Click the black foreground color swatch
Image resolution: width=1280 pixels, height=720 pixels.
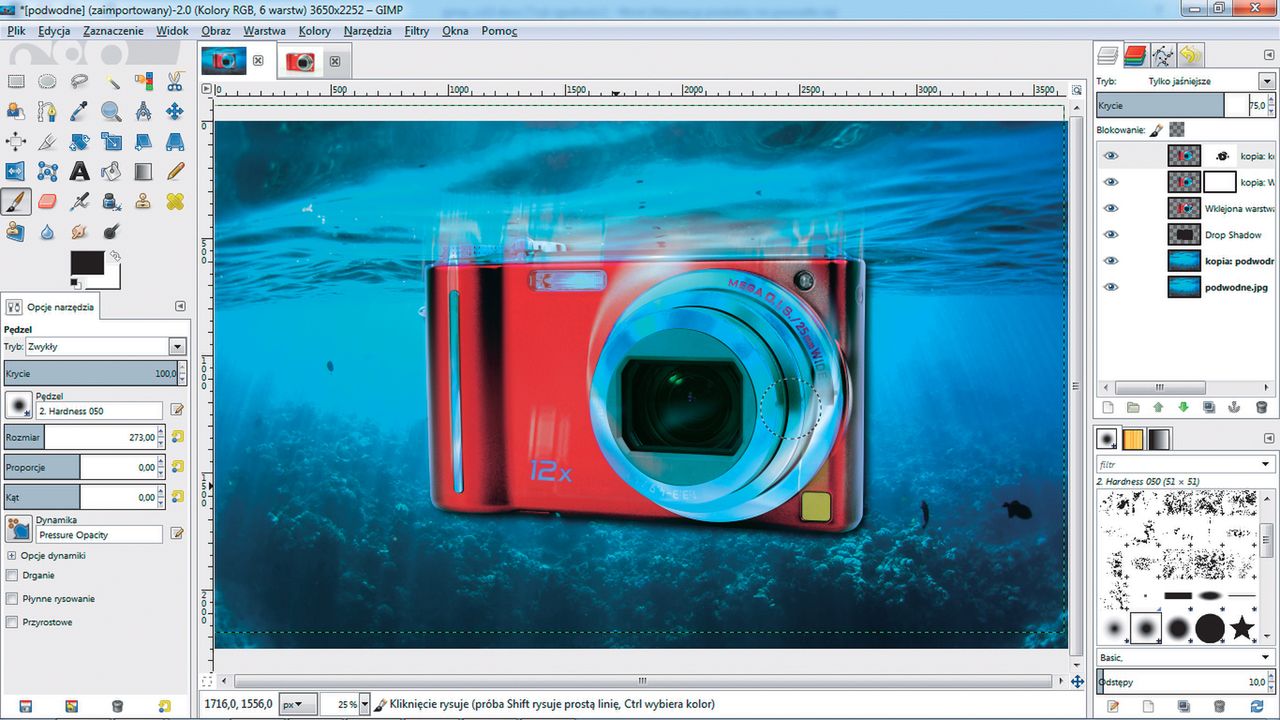pos(87,263)
